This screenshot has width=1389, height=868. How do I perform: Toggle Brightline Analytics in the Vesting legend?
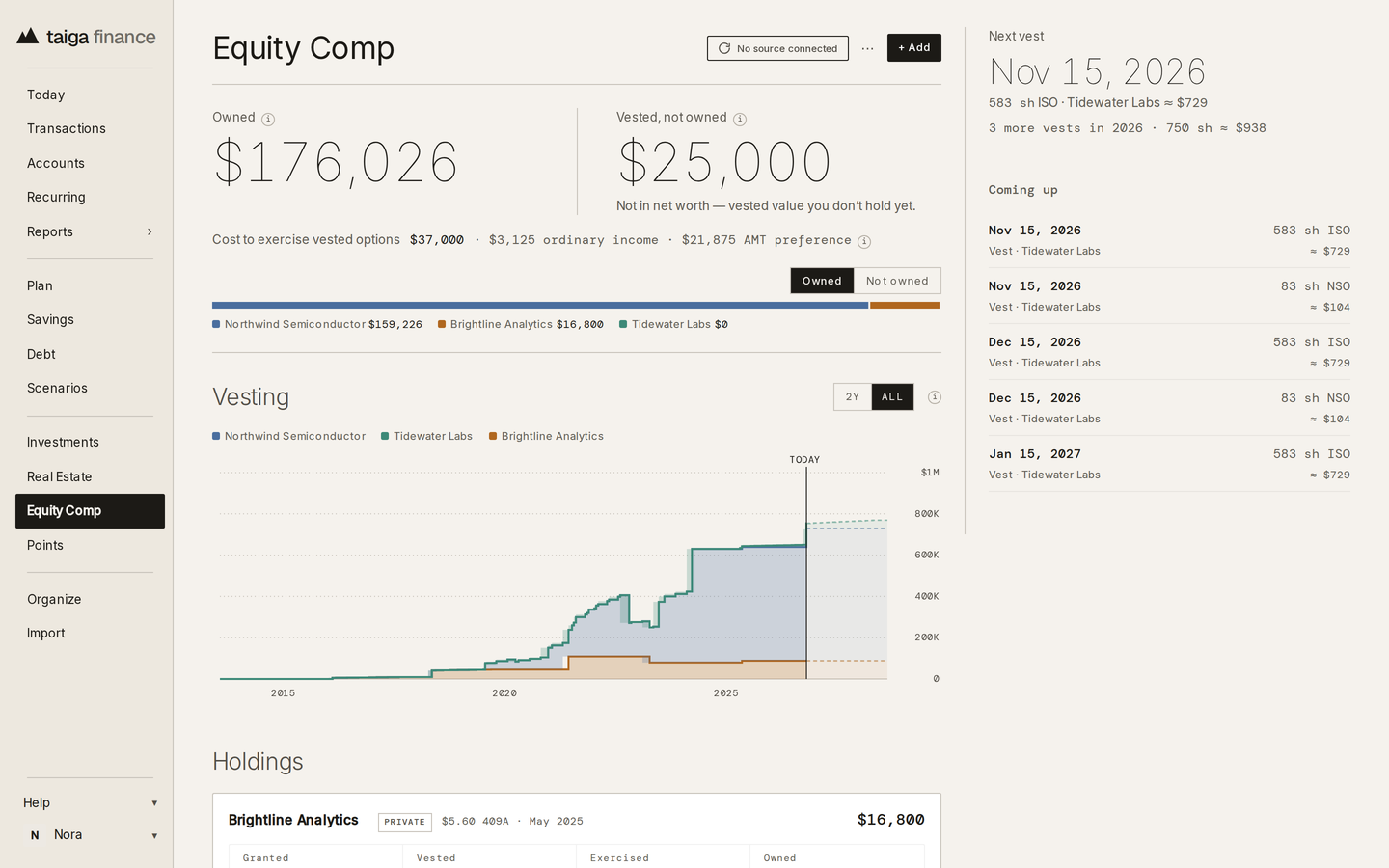click(547, 436)
